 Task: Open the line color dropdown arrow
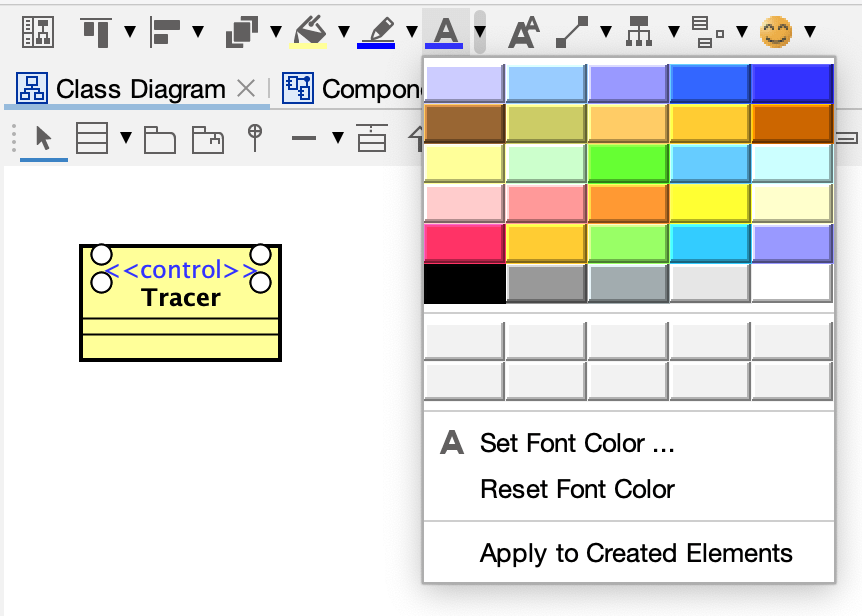click(x=412, y=31)
